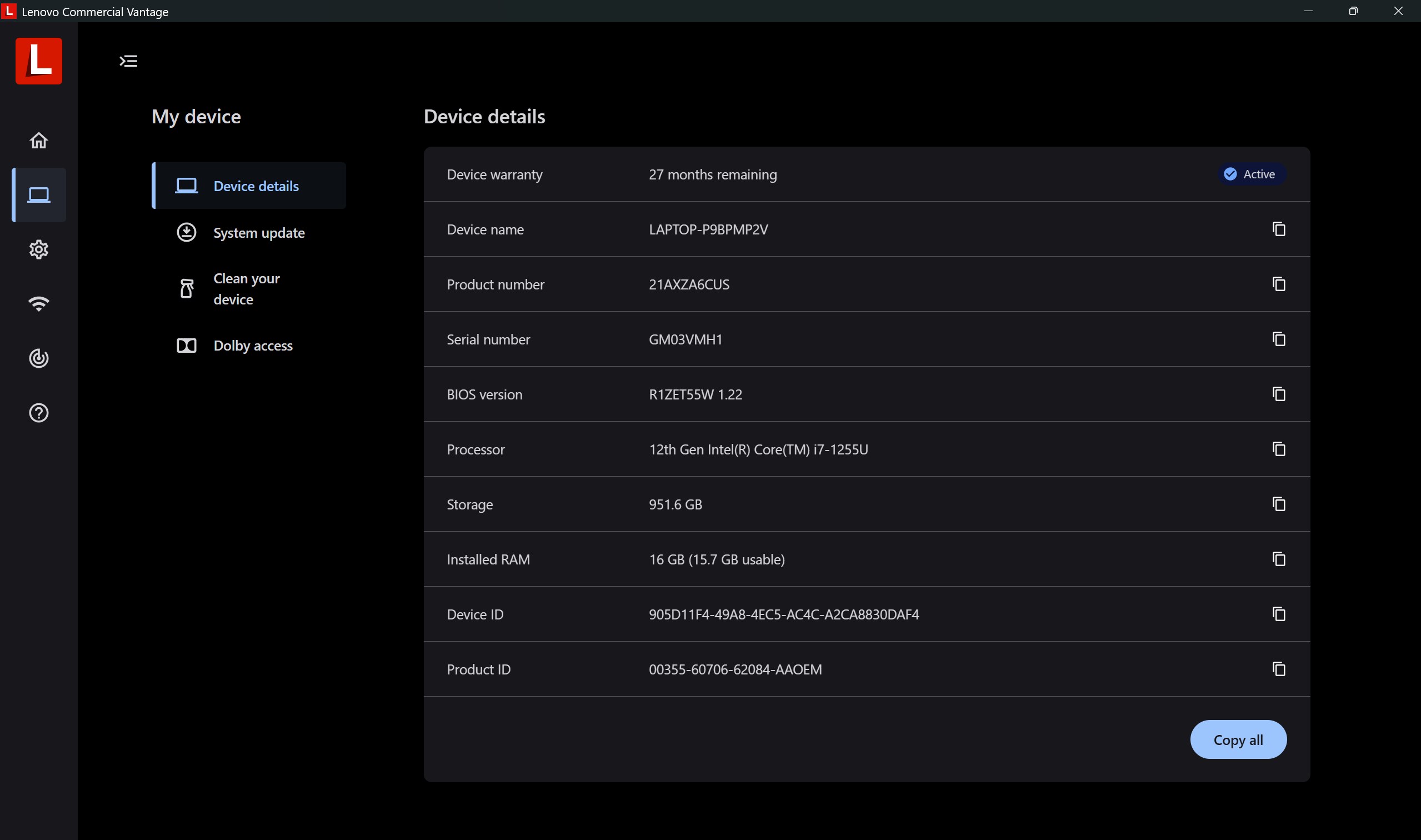
Task: Collapse the navigation menu with the toggle icon
Action: 128,61
